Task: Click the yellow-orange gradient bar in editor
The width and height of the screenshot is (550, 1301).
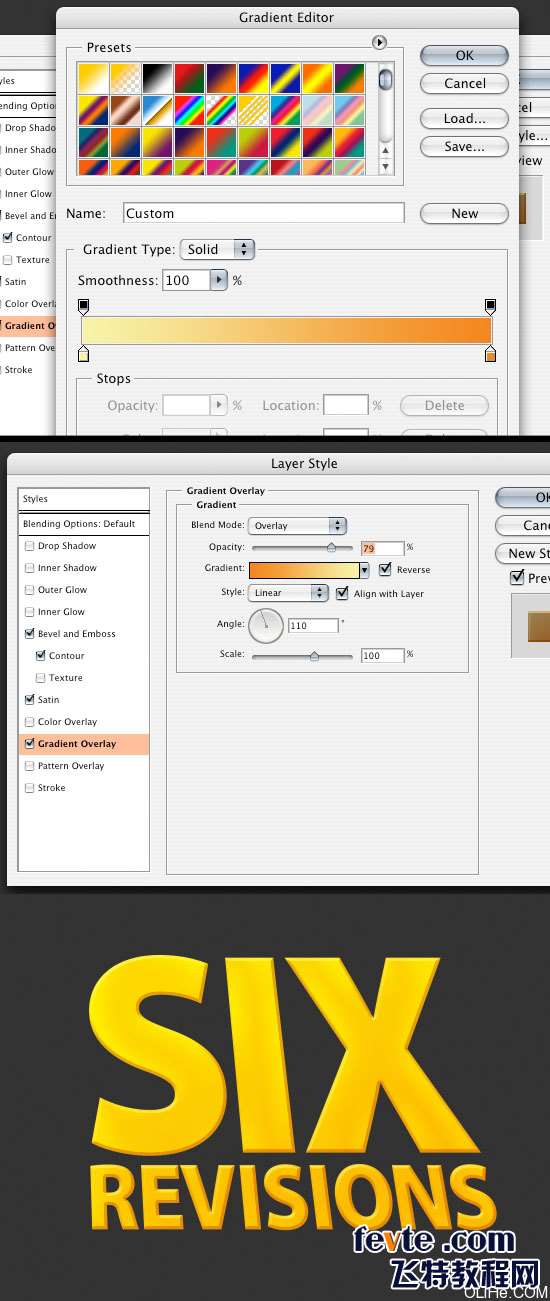Action: click(286, 330)
